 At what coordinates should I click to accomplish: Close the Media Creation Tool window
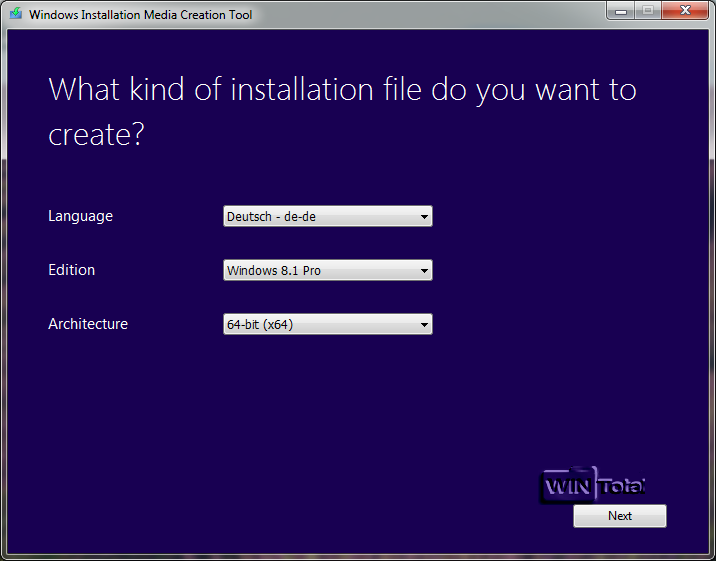684,11
